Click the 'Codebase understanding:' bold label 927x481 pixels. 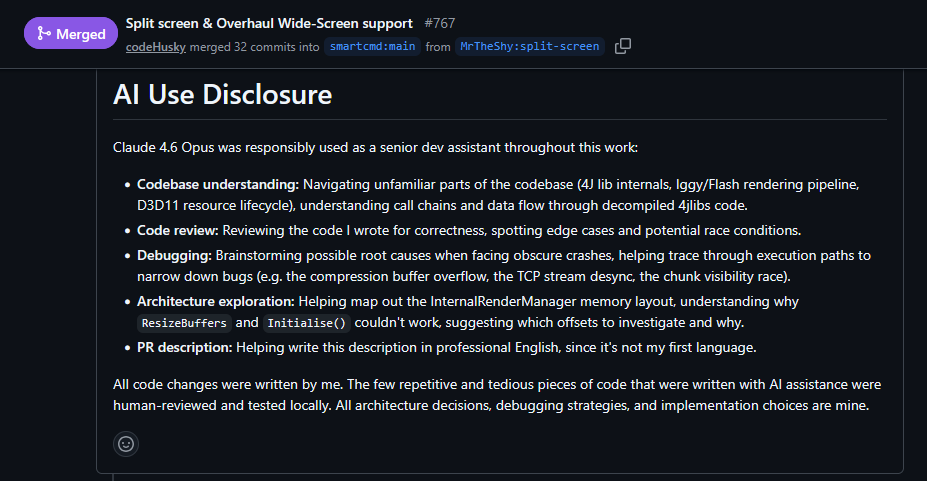[218, 184]
